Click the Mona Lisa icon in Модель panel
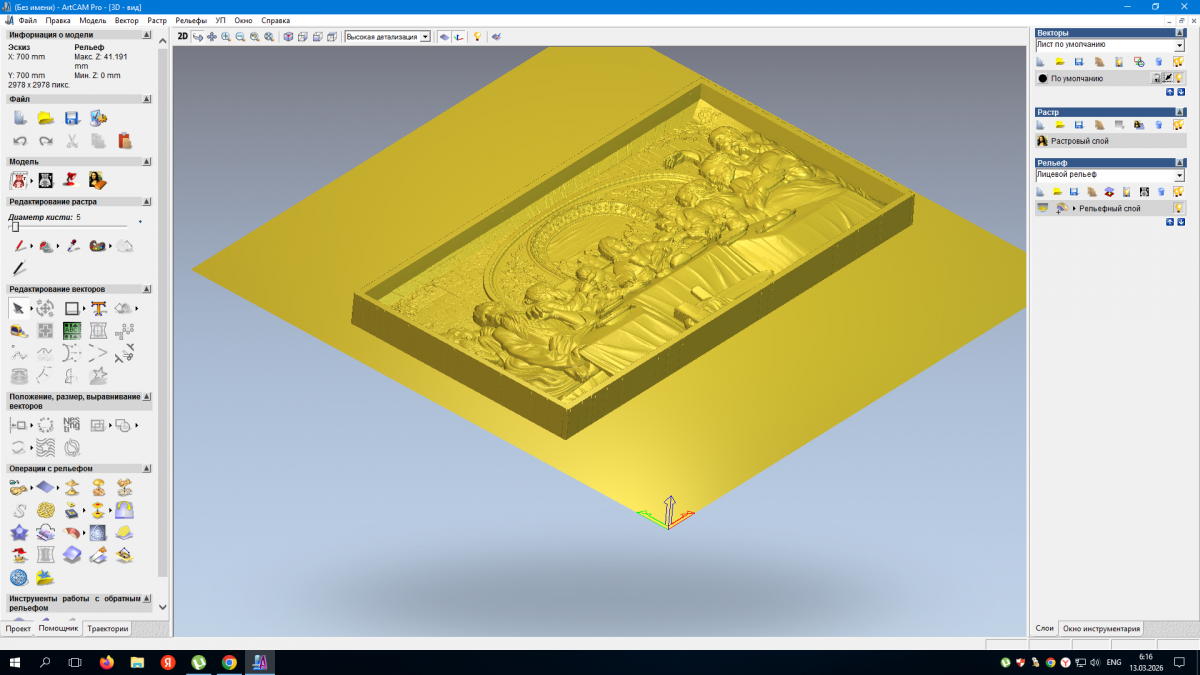 (97, 180)
